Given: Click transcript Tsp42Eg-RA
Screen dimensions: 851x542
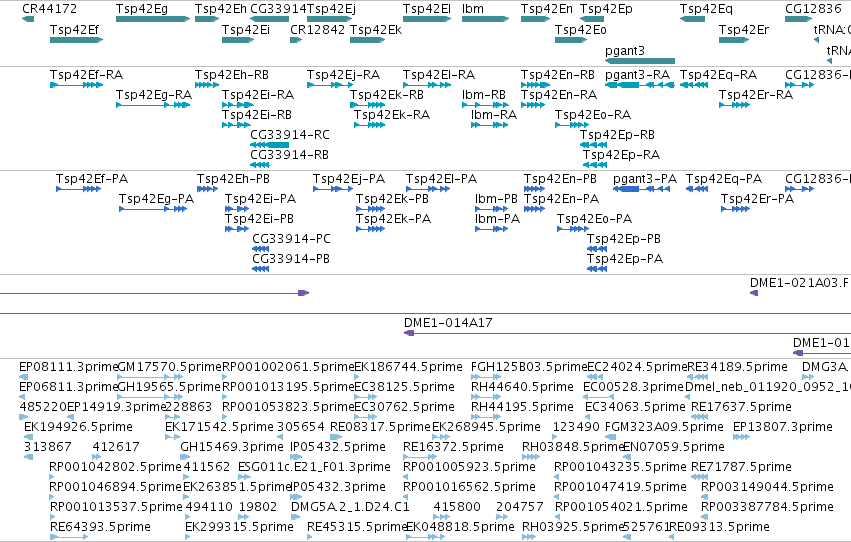Looking at the screenshot, I should 153,105.
